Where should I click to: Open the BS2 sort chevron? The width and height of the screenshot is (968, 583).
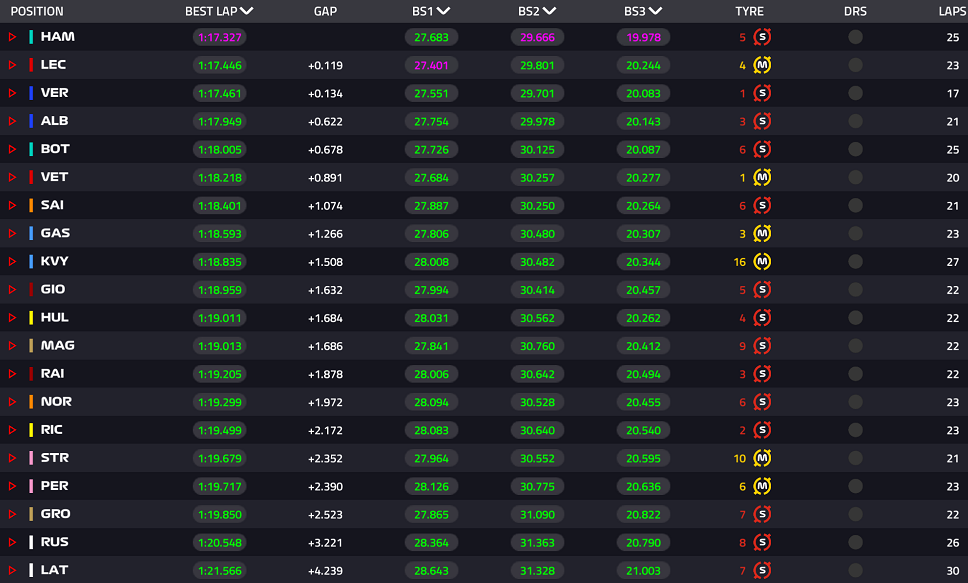coord(549,11)
